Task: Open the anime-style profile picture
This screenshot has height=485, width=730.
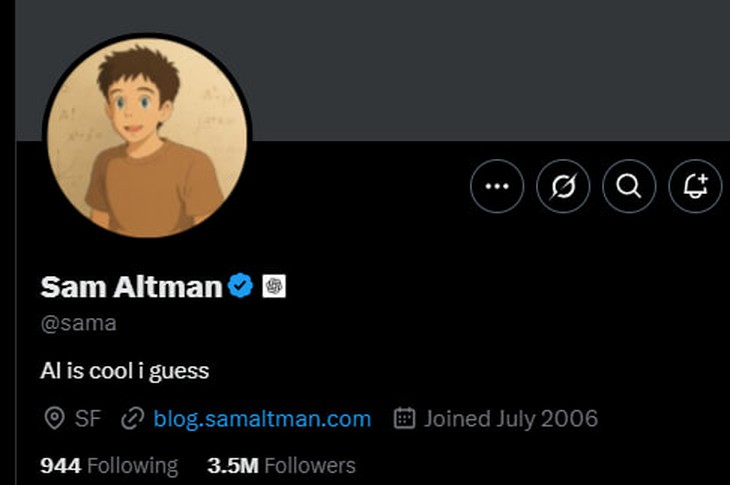Action: click(147, 139)
